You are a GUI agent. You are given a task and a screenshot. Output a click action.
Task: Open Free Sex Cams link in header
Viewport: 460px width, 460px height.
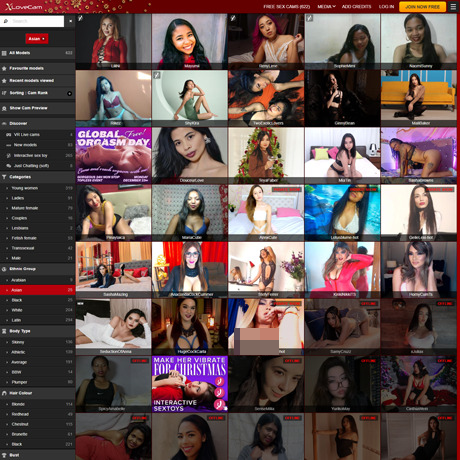click(x=286, y=7)
